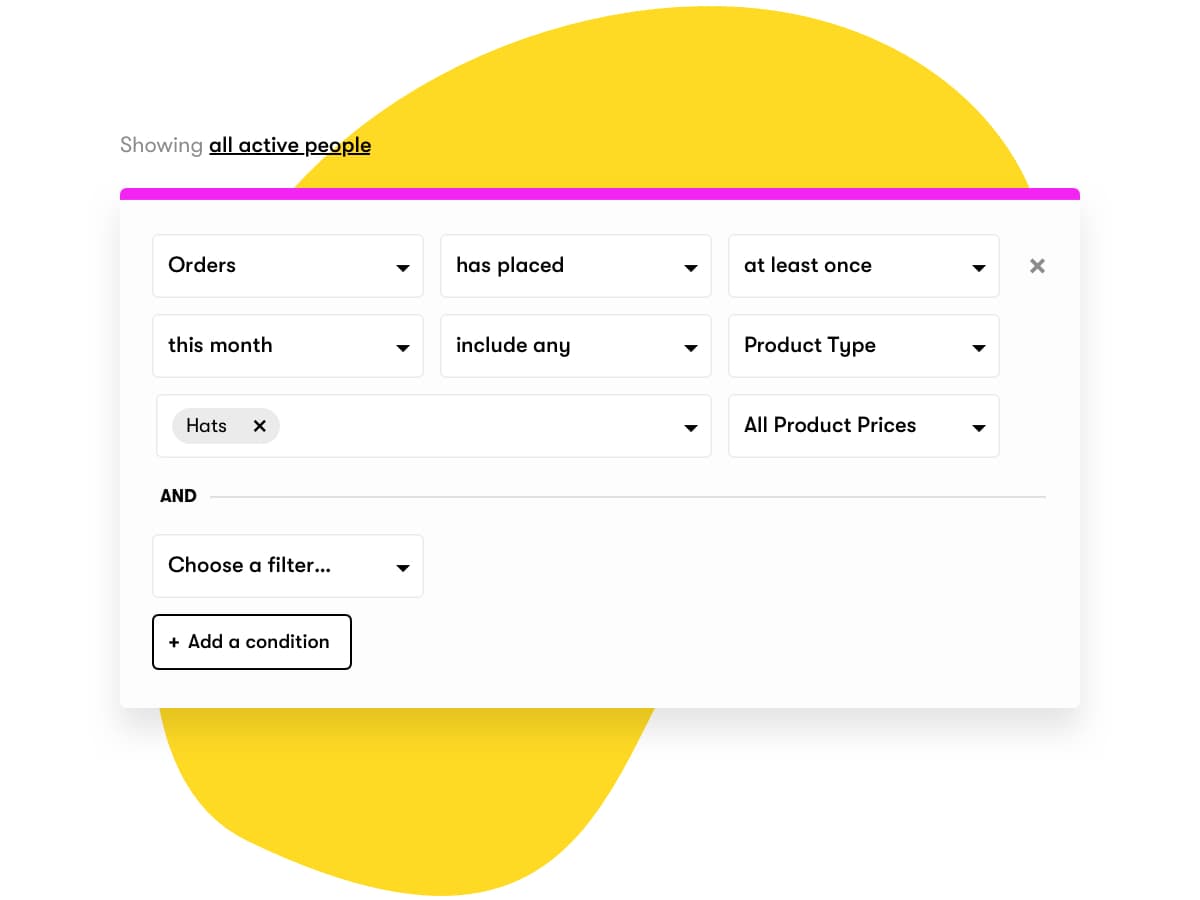The image size is (1200, 900).
Task: Open the at least once dropdown
Action: click(x=863, y=266)
